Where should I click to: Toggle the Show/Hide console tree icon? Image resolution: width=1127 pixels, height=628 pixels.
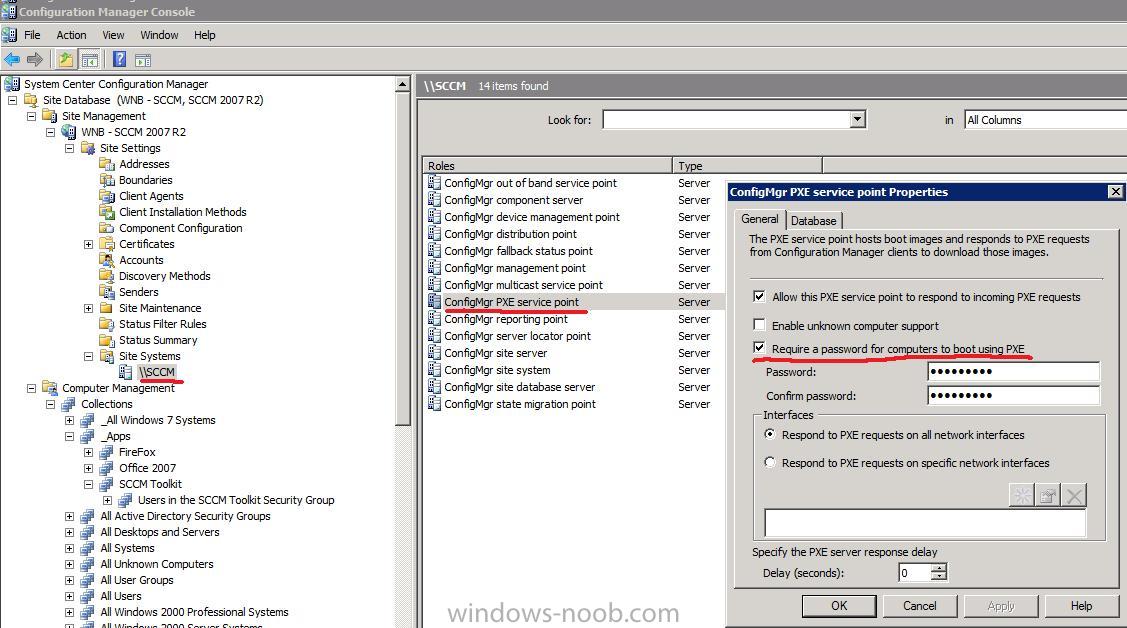[90, 60]
